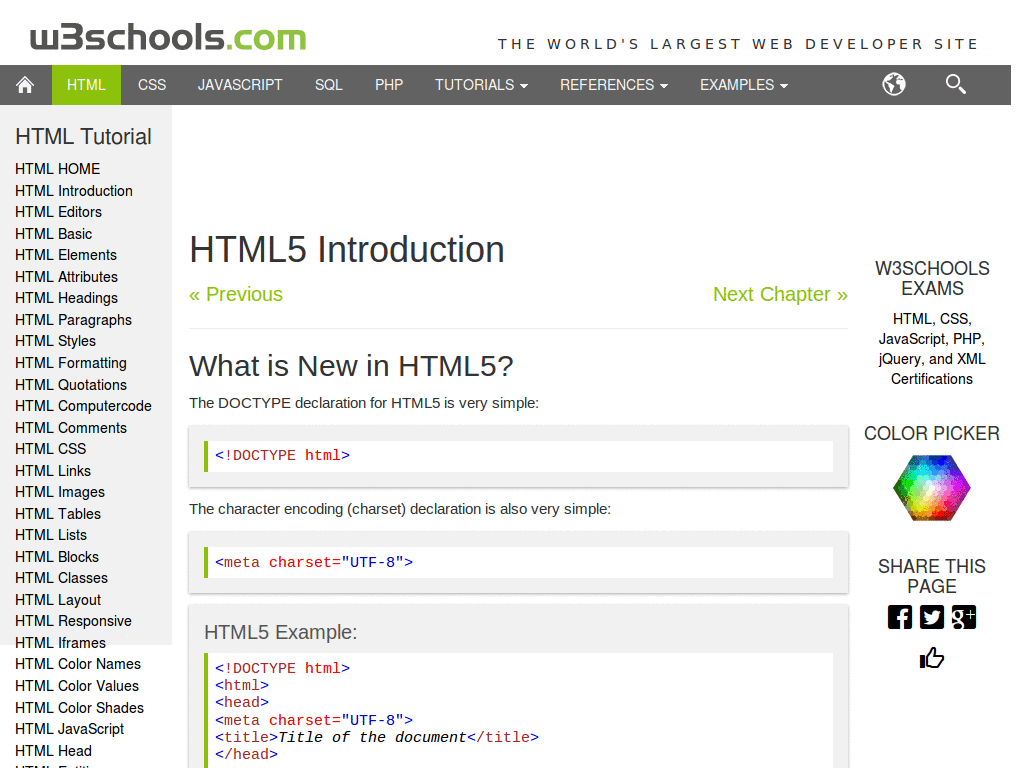Open the COLOR PICKER hexagon
This screenshot has height=768, width=1024.
931,488
